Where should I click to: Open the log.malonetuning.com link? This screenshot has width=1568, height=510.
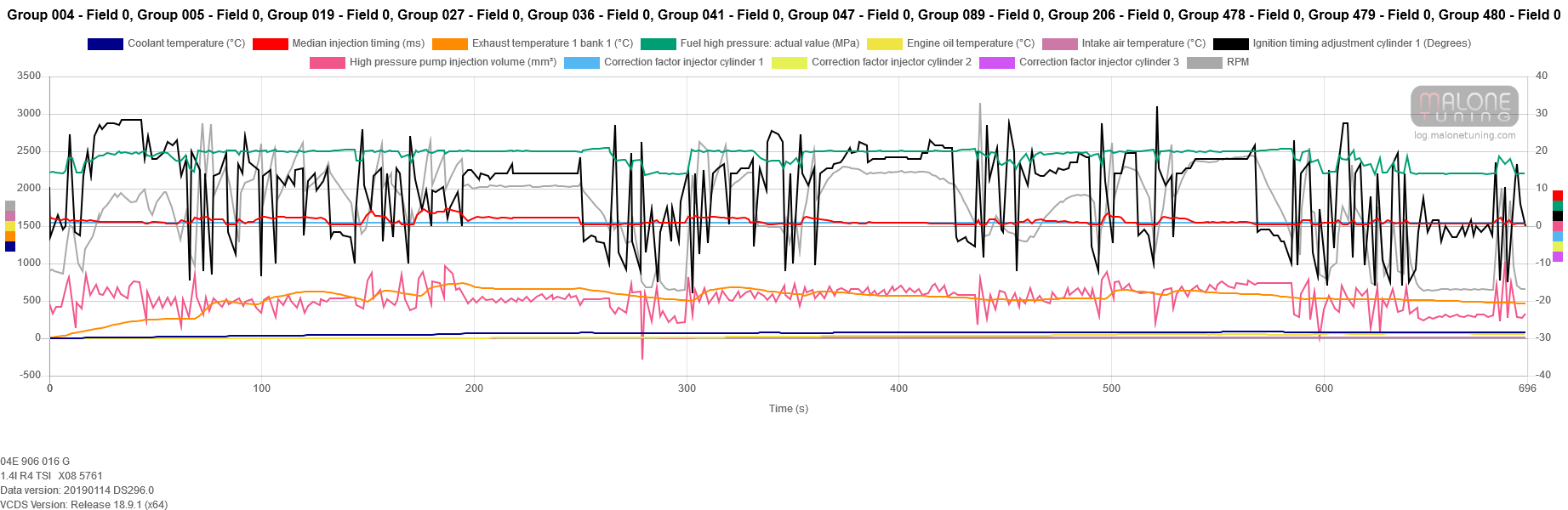coord(1464,135)
